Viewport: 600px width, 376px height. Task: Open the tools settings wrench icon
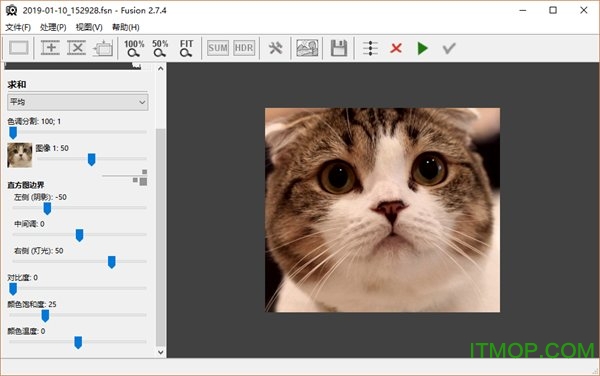[x=275, y=48]
